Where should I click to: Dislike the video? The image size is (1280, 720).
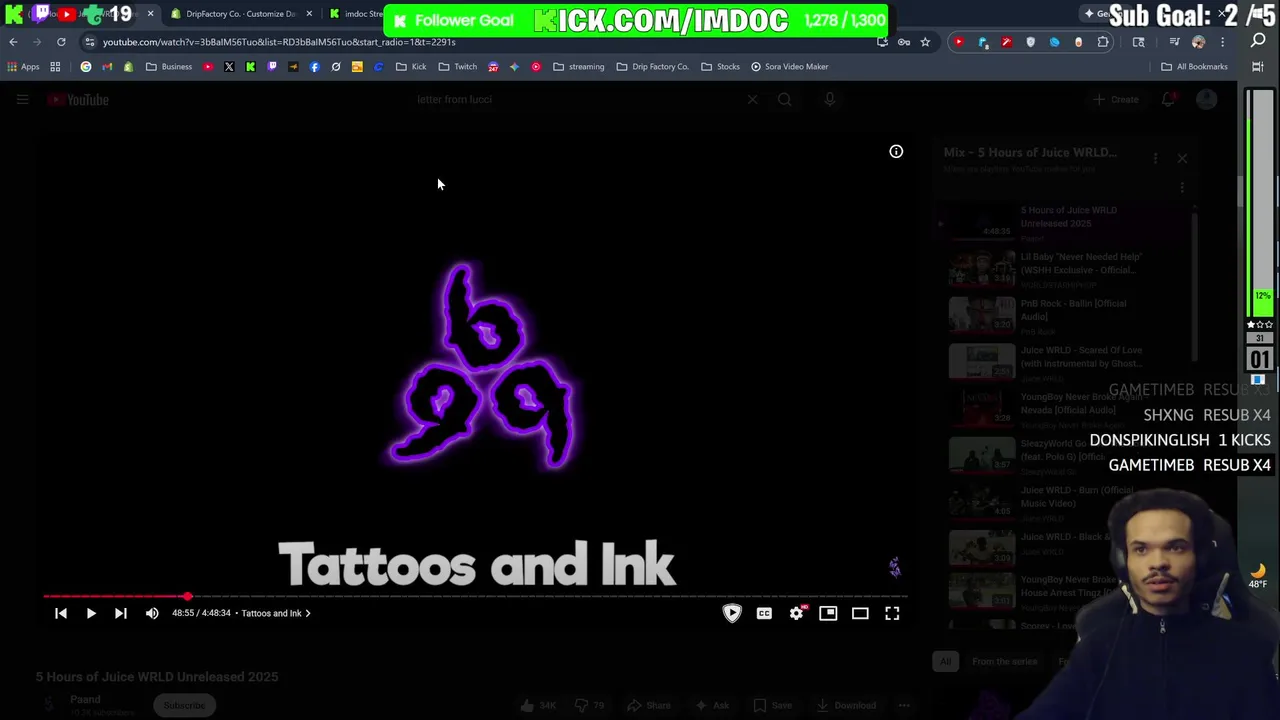point(590,705)
